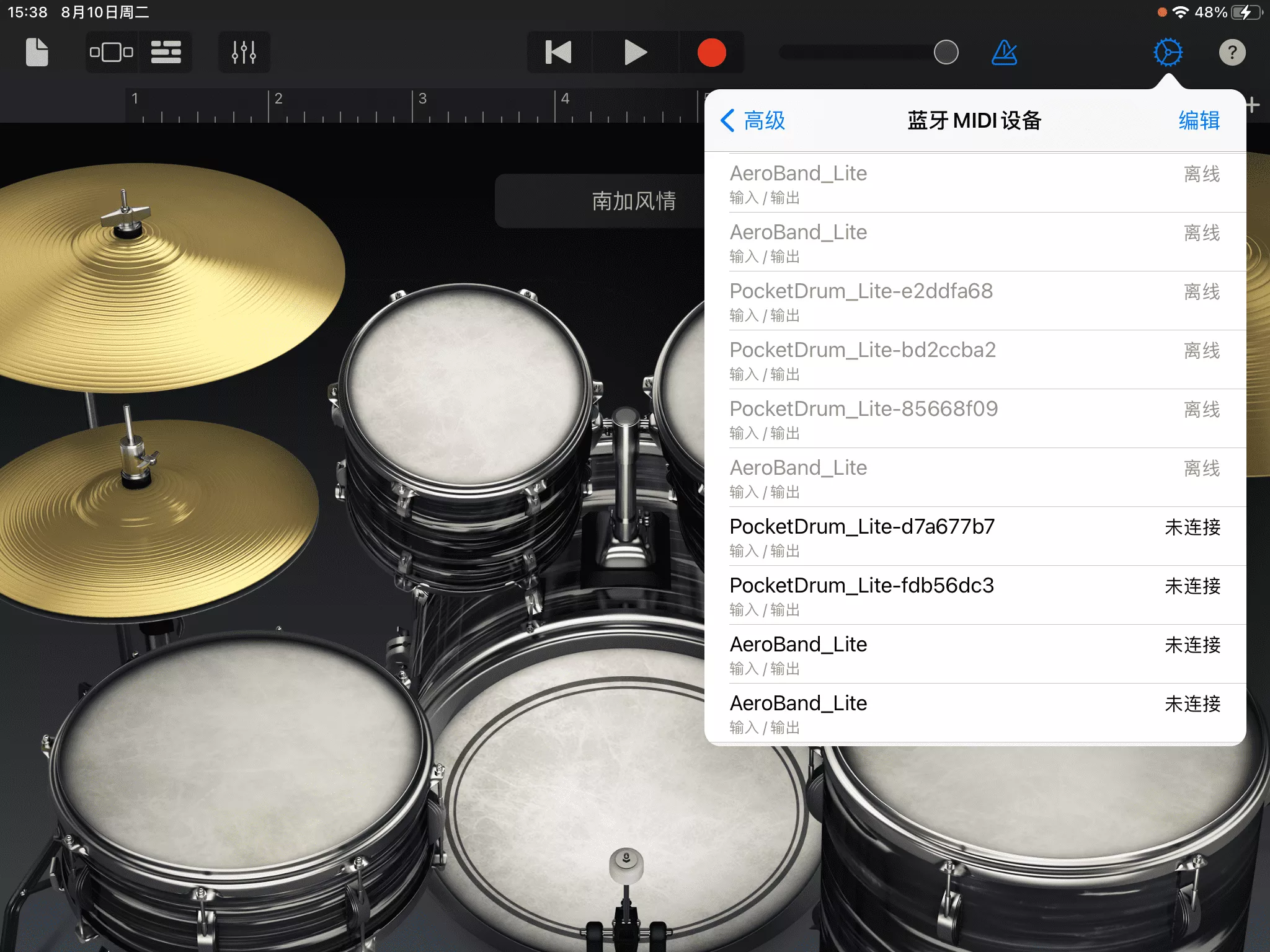Click bar 3 on the ruler
The width and height of the screenshot is (1270, 952).
coord(422,99)
